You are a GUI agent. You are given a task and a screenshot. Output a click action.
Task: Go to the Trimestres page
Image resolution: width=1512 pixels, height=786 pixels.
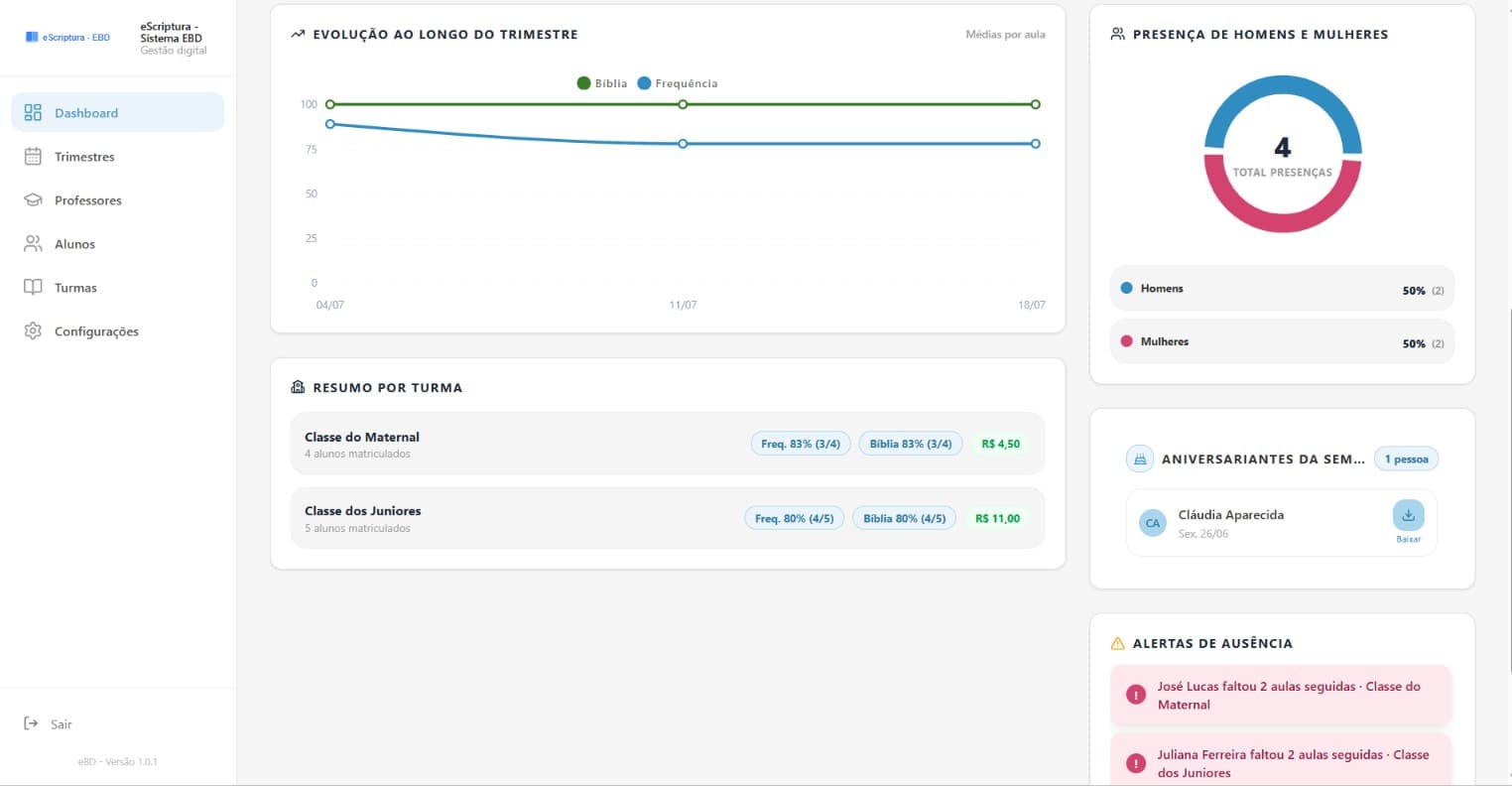(117, 156)
